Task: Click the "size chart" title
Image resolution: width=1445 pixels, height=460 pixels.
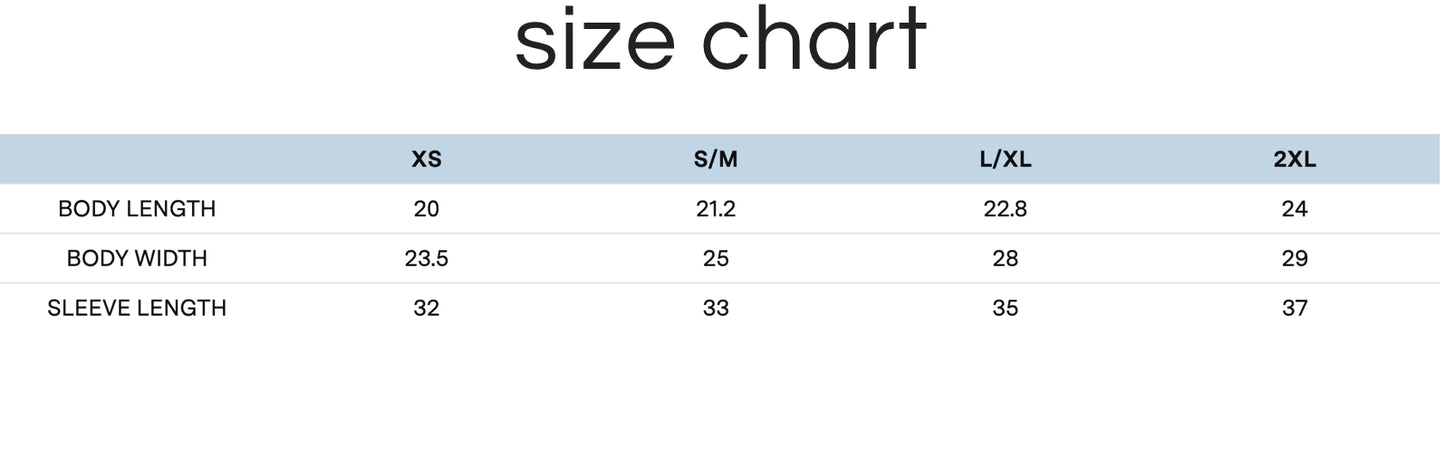Action: [x=720, y=42]
